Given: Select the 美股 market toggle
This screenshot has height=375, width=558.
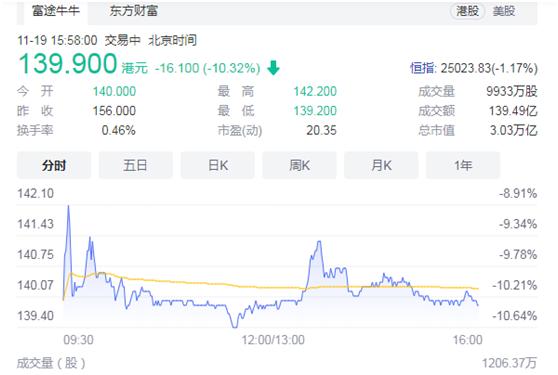Looking at the screenshot, I should (x=504, y=11).
